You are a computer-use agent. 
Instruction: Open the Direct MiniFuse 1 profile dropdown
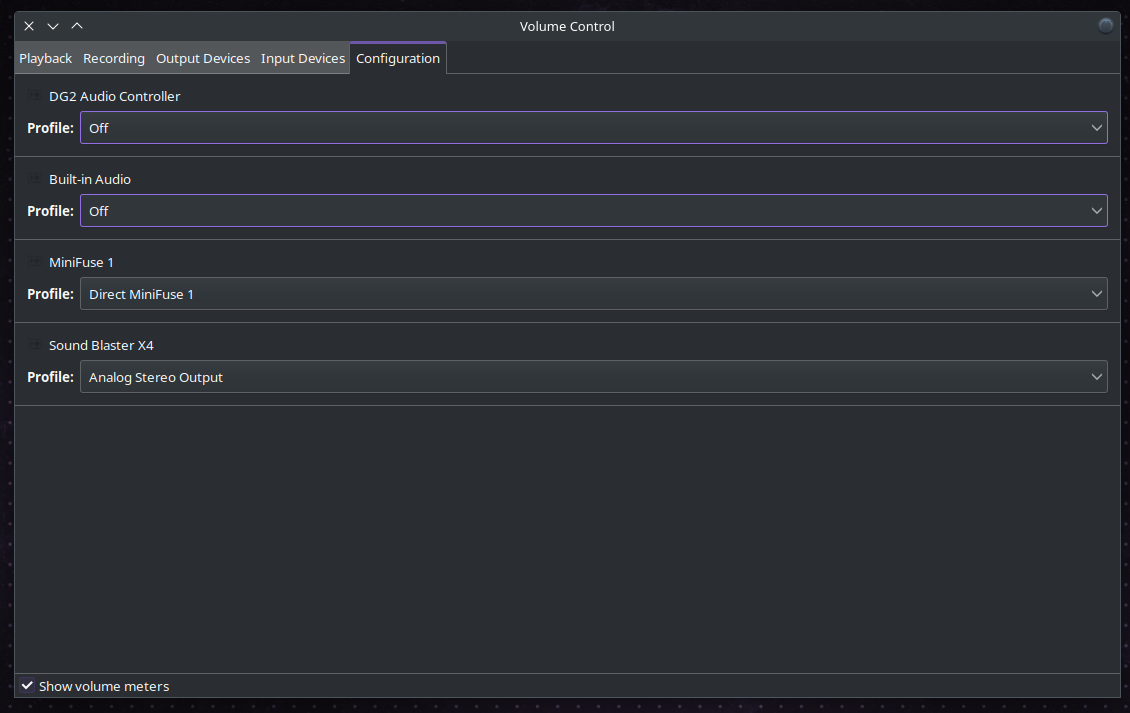point(593,293)
